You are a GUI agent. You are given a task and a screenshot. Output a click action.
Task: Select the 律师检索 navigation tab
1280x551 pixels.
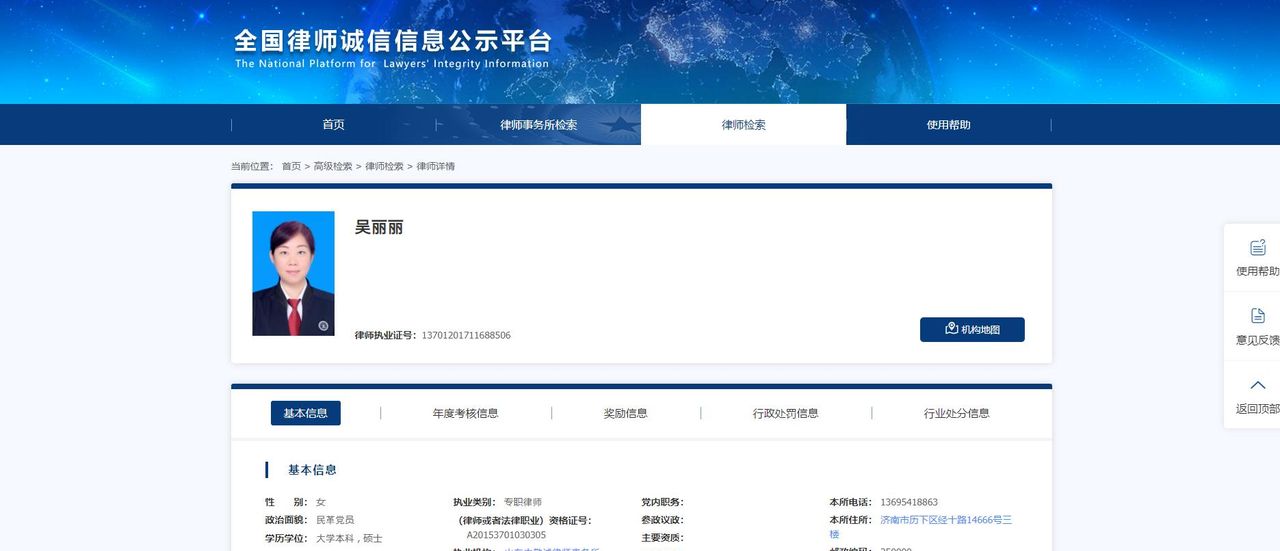coord(743,125)
